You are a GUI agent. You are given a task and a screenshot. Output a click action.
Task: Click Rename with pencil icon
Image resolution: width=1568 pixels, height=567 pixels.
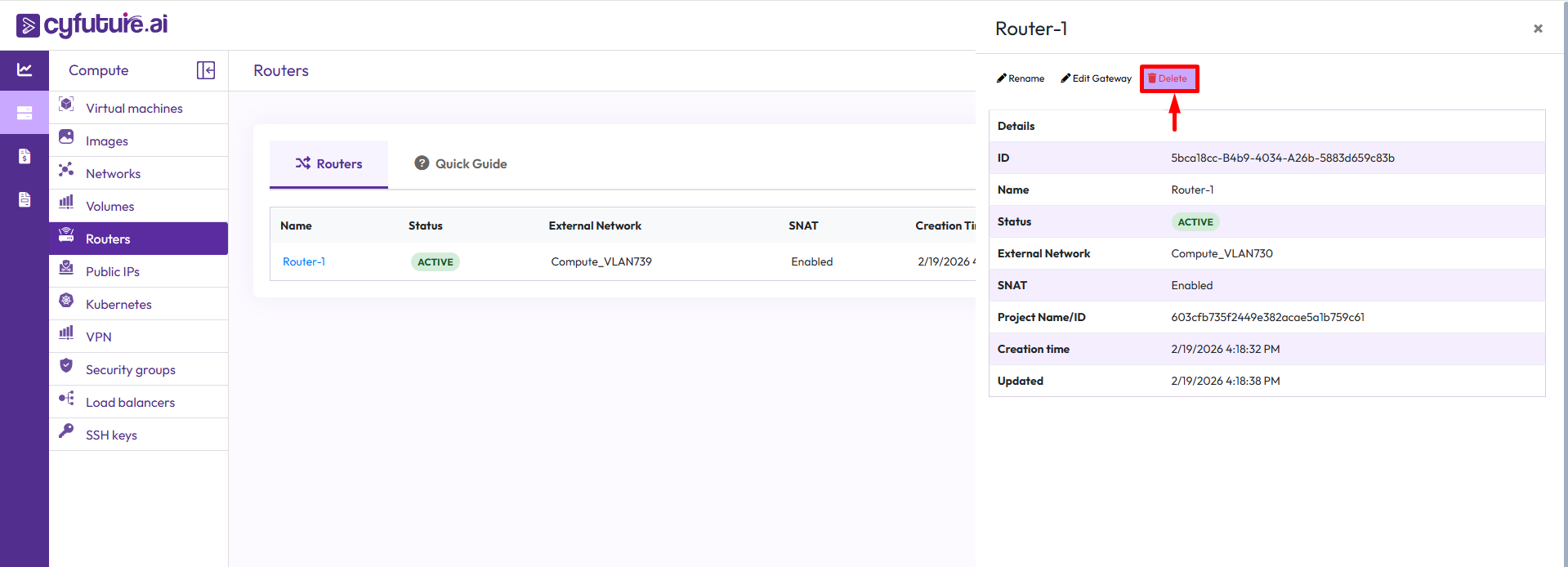pyautogui.click(x=1021, y=78)
